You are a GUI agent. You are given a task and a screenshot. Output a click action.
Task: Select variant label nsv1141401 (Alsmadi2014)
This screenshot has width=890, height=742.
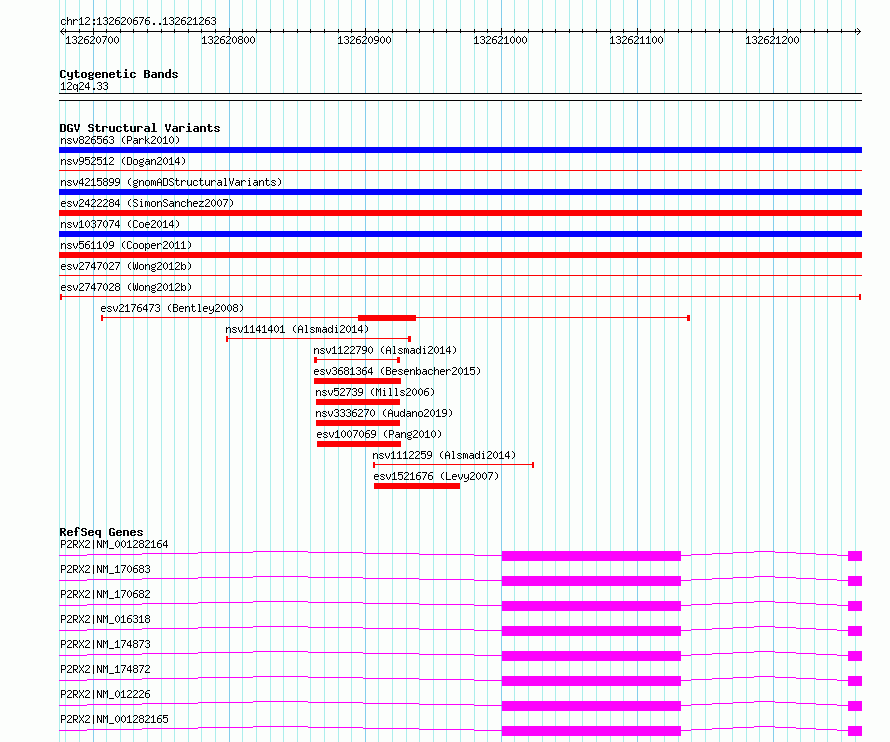tap(297, 329)
